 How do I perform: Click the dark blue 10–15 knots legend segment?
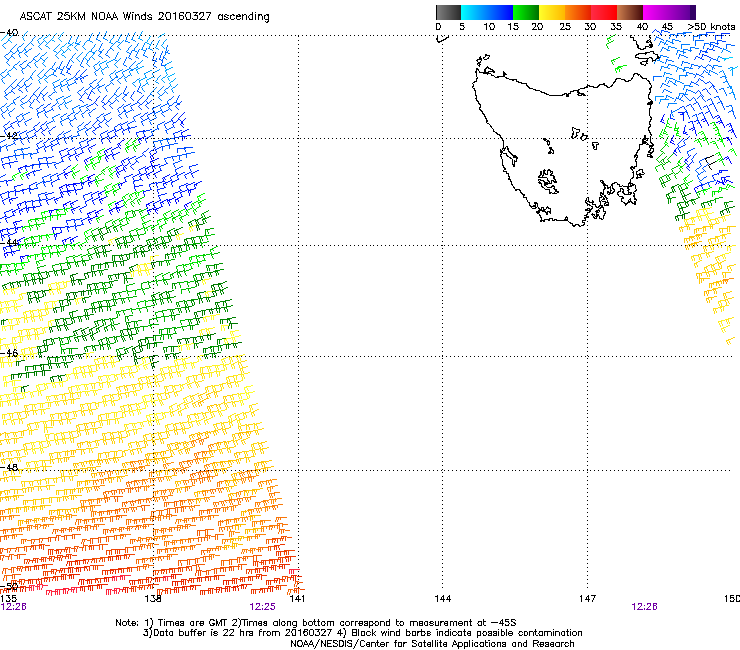pos(500,12)
